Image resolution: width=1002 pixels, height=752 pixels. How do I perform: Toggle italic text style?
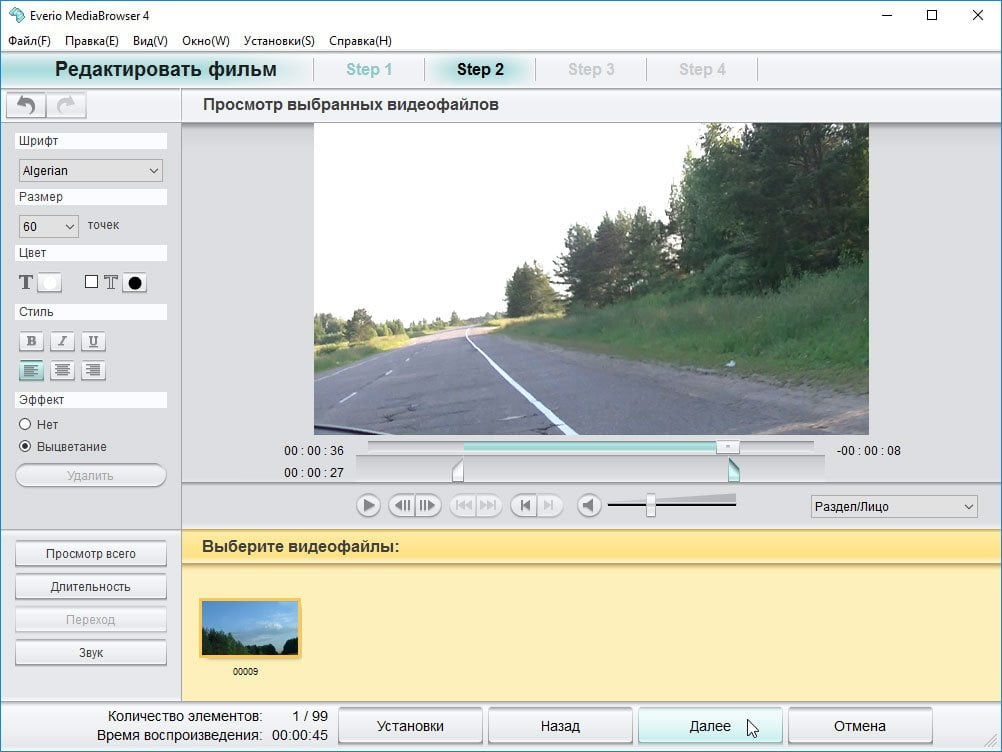click(62, 341)
